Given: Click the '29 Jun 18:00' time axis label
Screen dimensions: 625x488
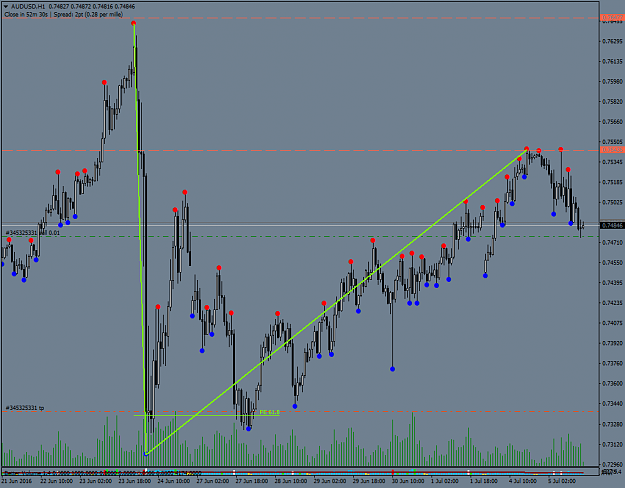Looking at the screenshot, I should 368,481.
